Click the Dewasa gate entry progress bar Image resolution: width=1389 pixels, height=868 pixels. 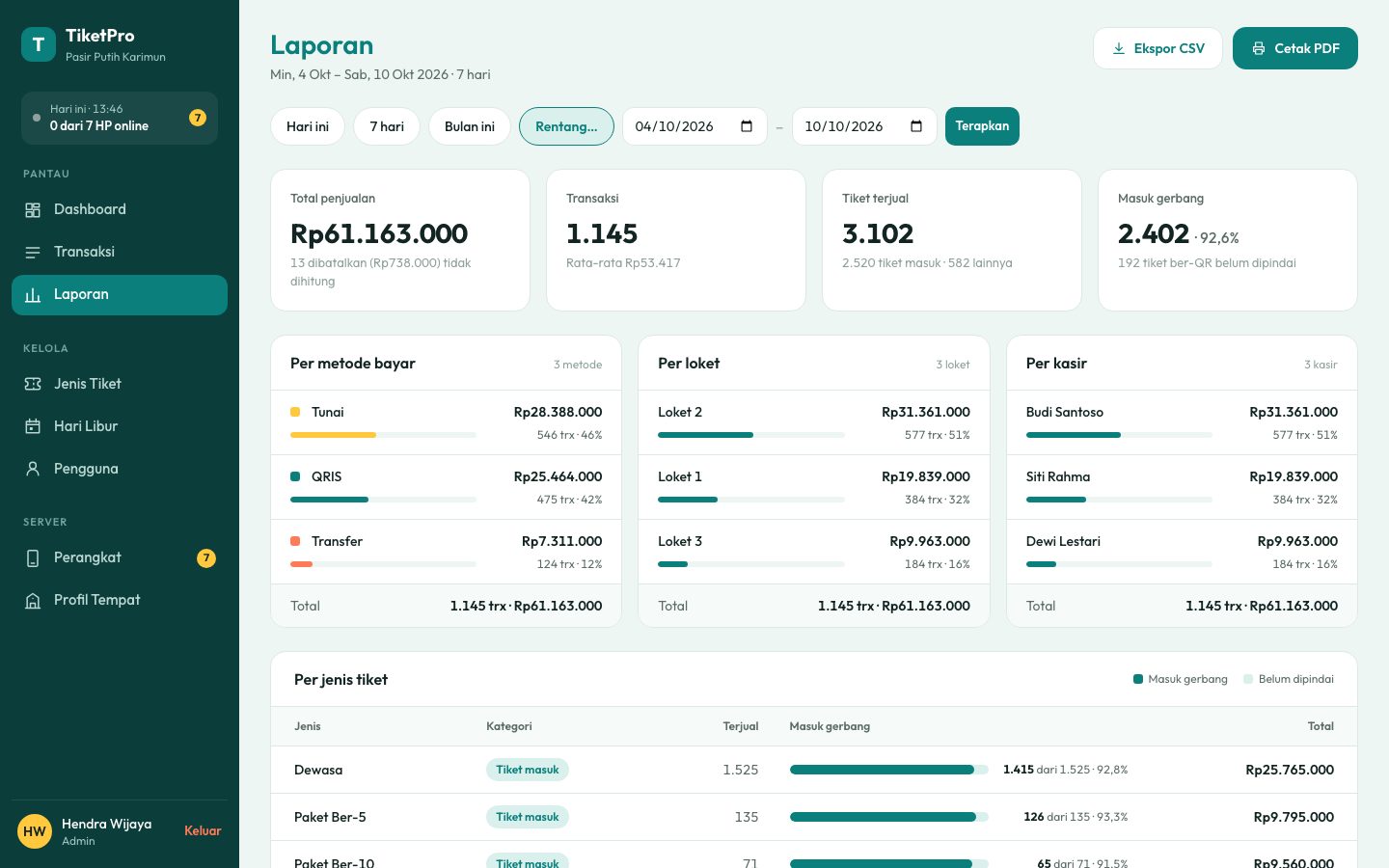tap(889, 770)
